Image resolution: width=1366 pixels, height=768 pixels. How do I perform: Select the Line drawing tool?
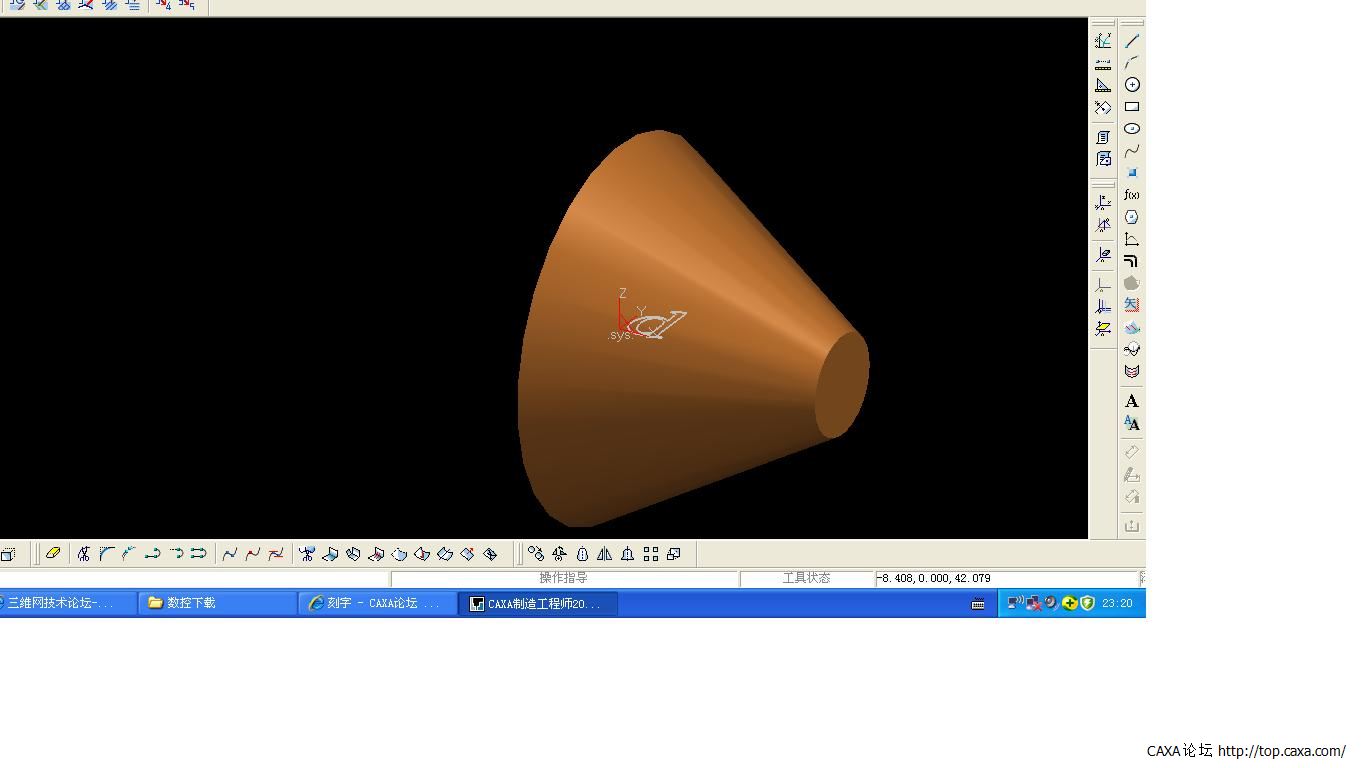(1132, 41)
